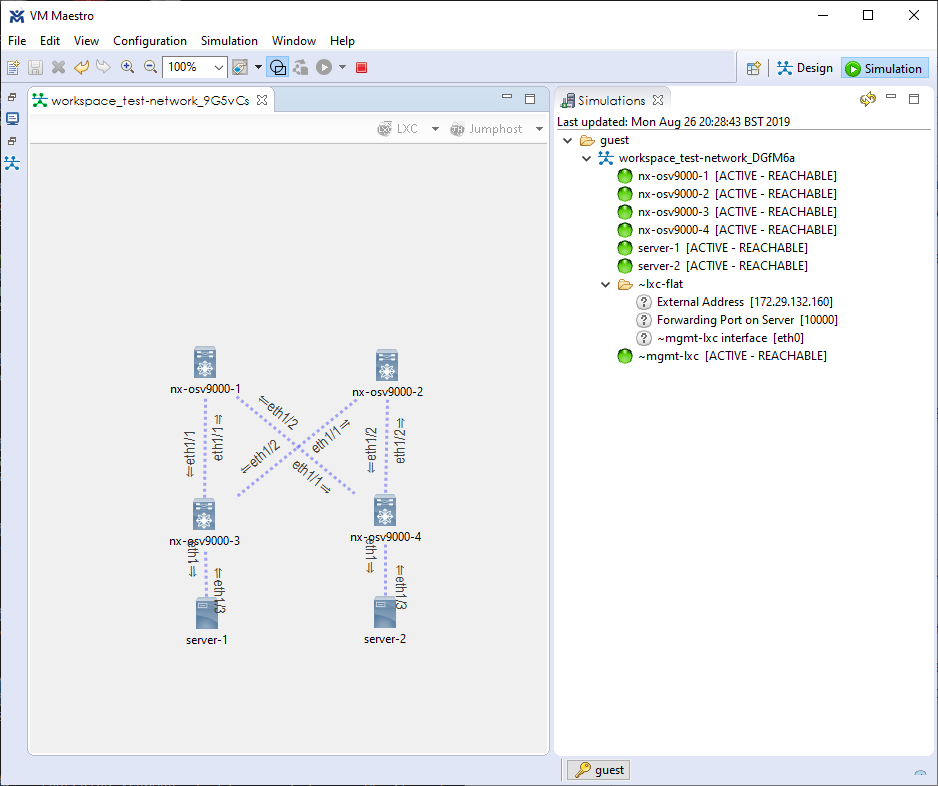Click the Open Perspective icon

point(754,68)
